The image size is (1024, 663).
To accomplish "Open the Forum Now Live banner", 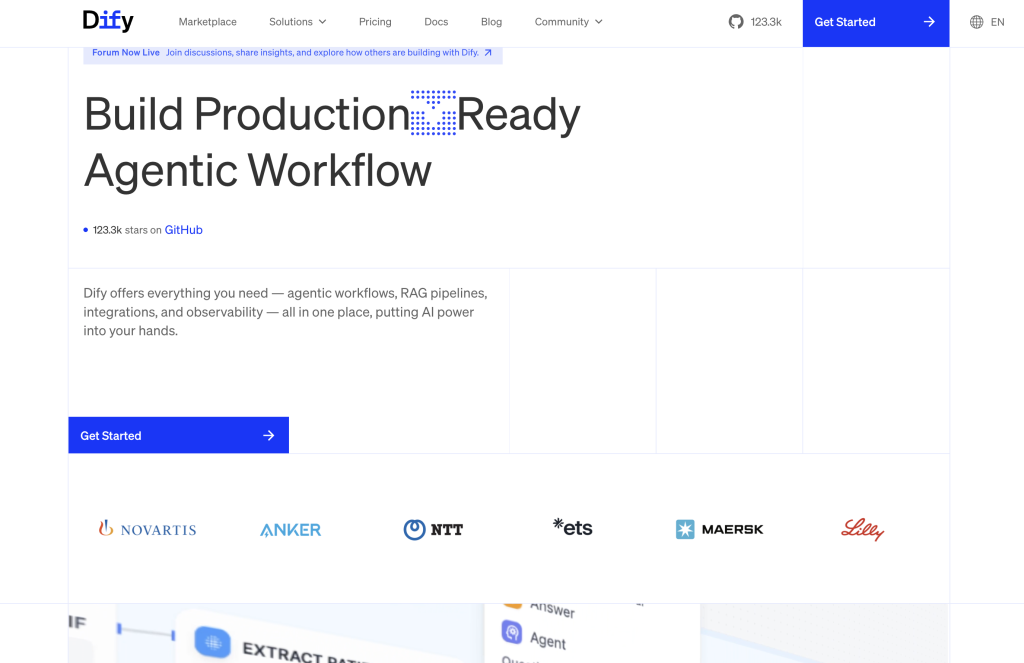I will tap(292, 53).
